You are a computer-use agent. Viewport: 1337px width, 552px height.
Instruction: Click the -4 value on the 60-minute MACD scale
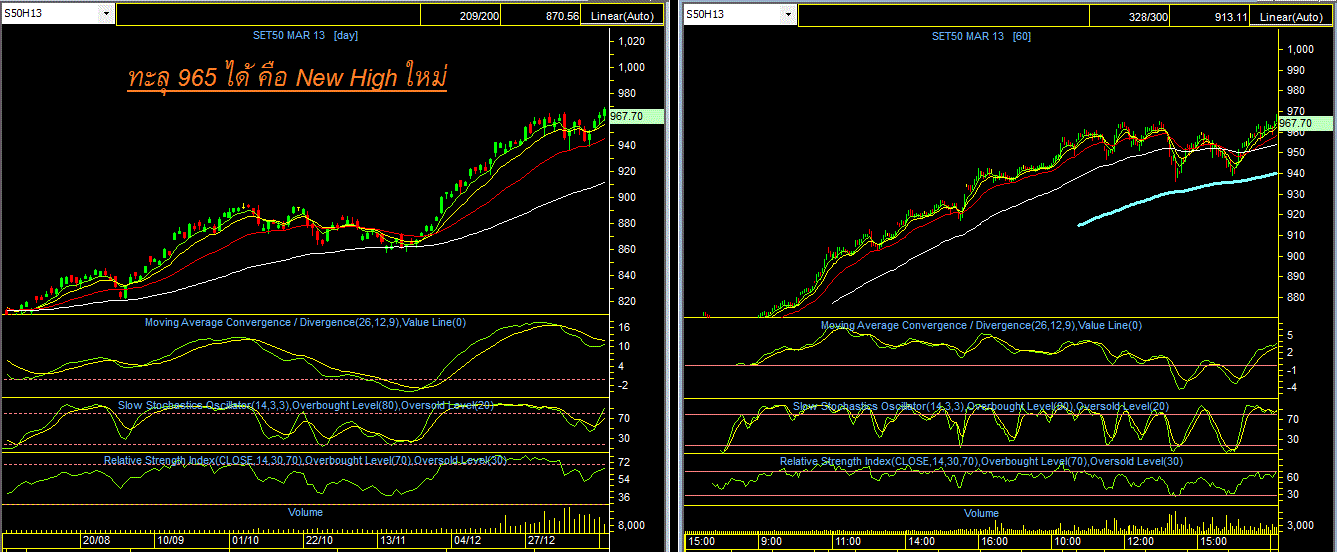coord(1291,387)
